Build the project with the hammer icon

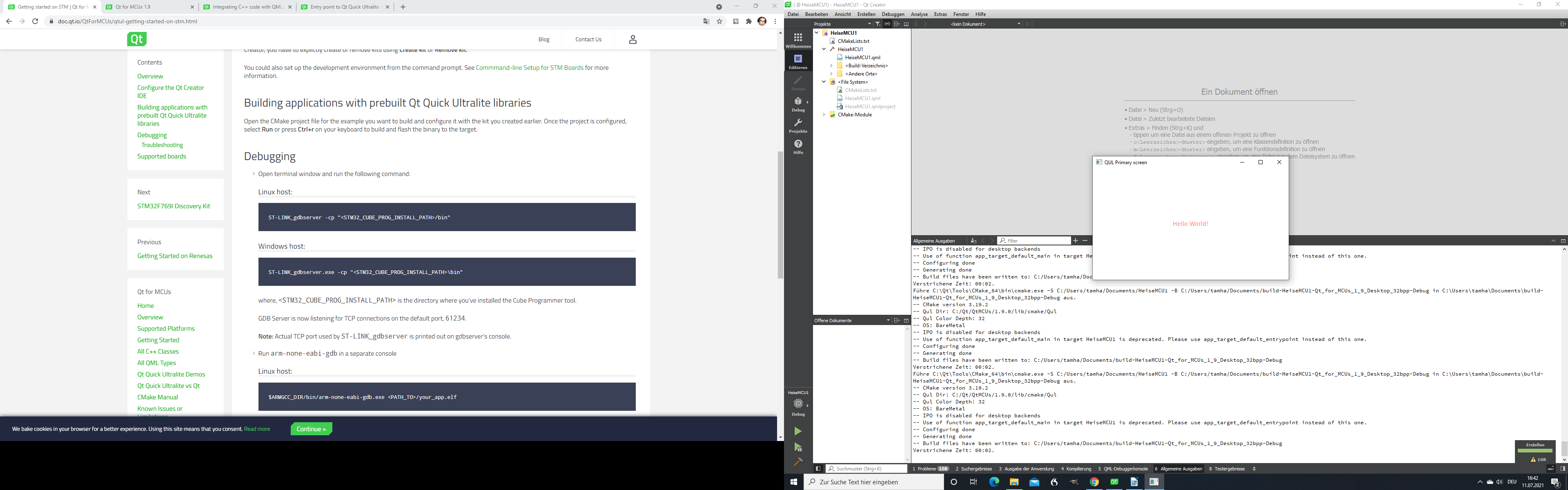click(x=797, y=462)
